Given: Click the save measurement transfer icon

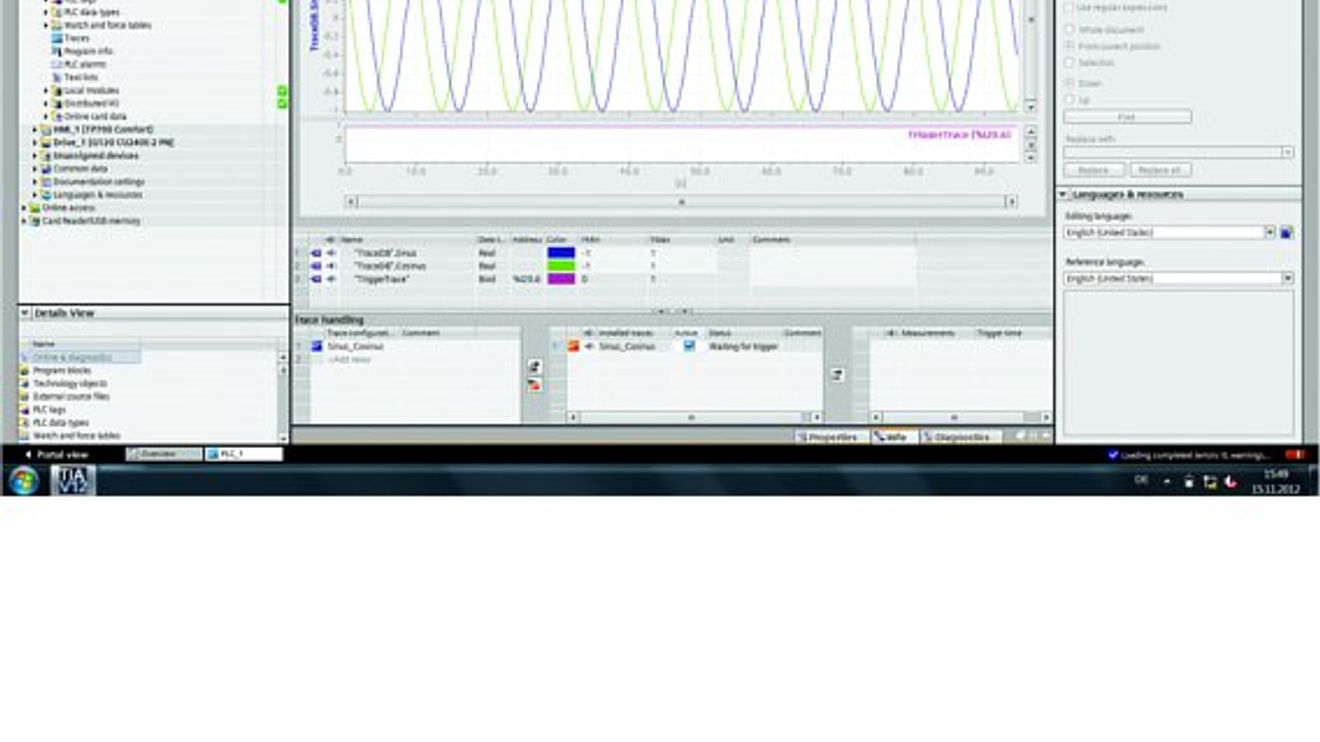Looking at the screenshot, I should (x=837, y=375).
